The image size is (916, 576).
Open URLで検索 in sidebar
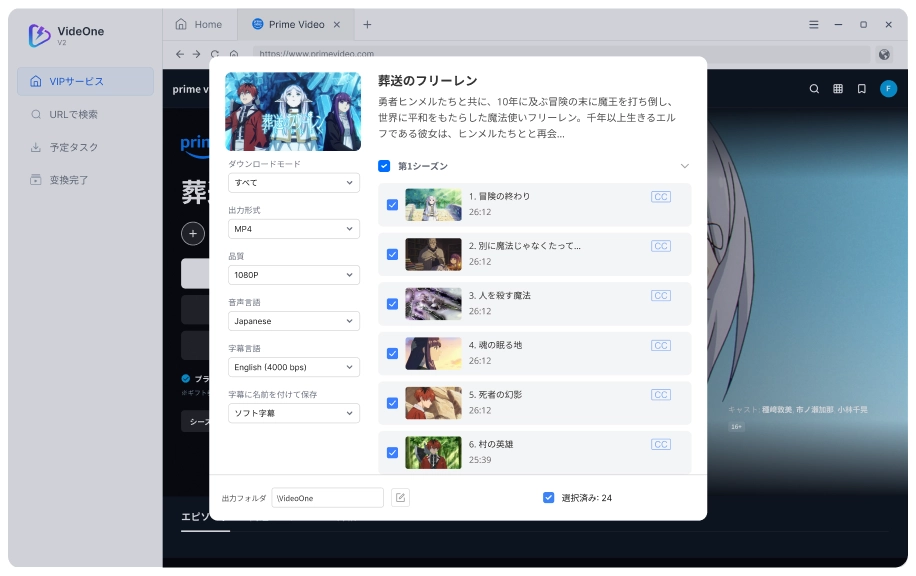(x=85, y=114)
